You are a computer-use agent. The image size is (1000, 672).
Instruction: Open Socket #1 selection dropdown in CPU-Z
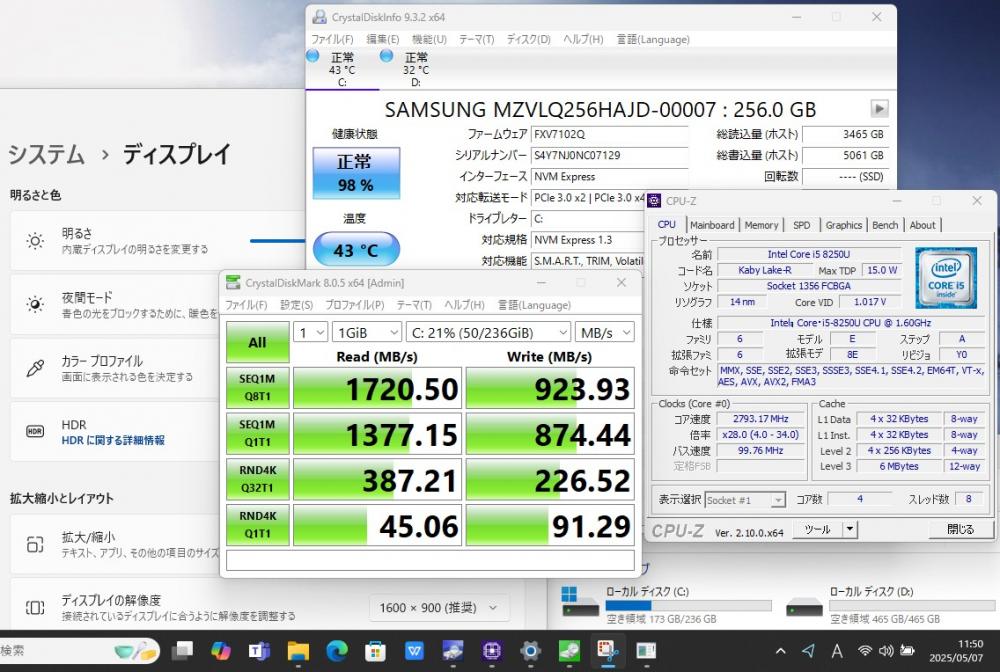point(745,500)
